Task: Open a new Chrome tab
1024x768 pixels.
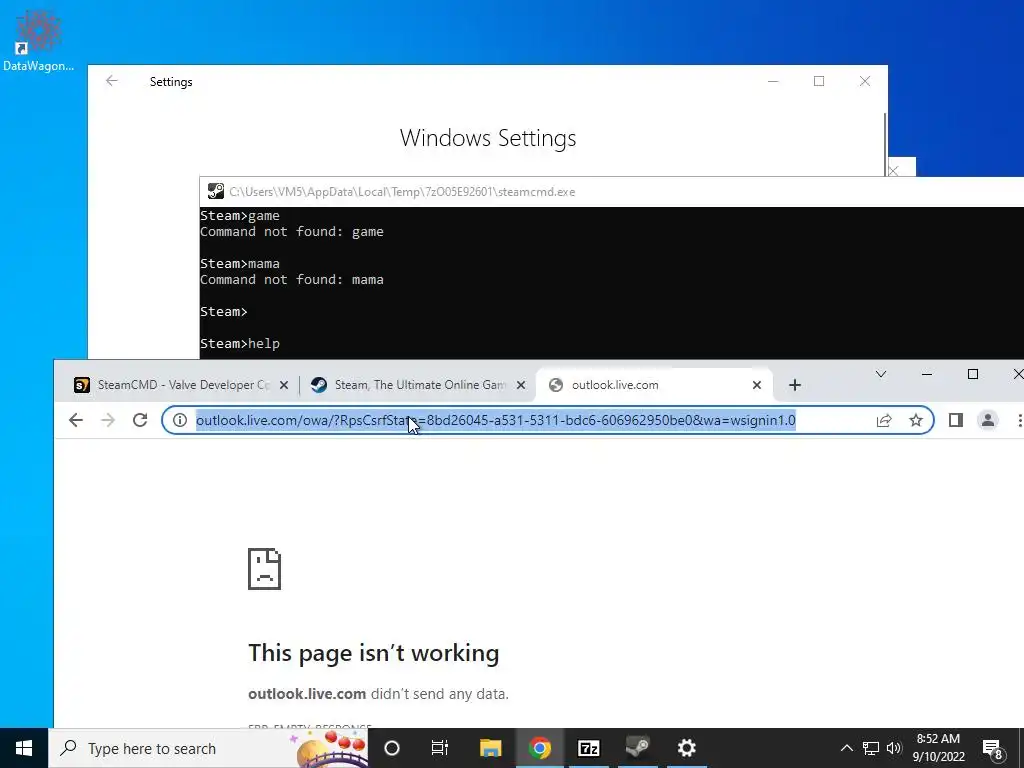Action: point(795,385)
